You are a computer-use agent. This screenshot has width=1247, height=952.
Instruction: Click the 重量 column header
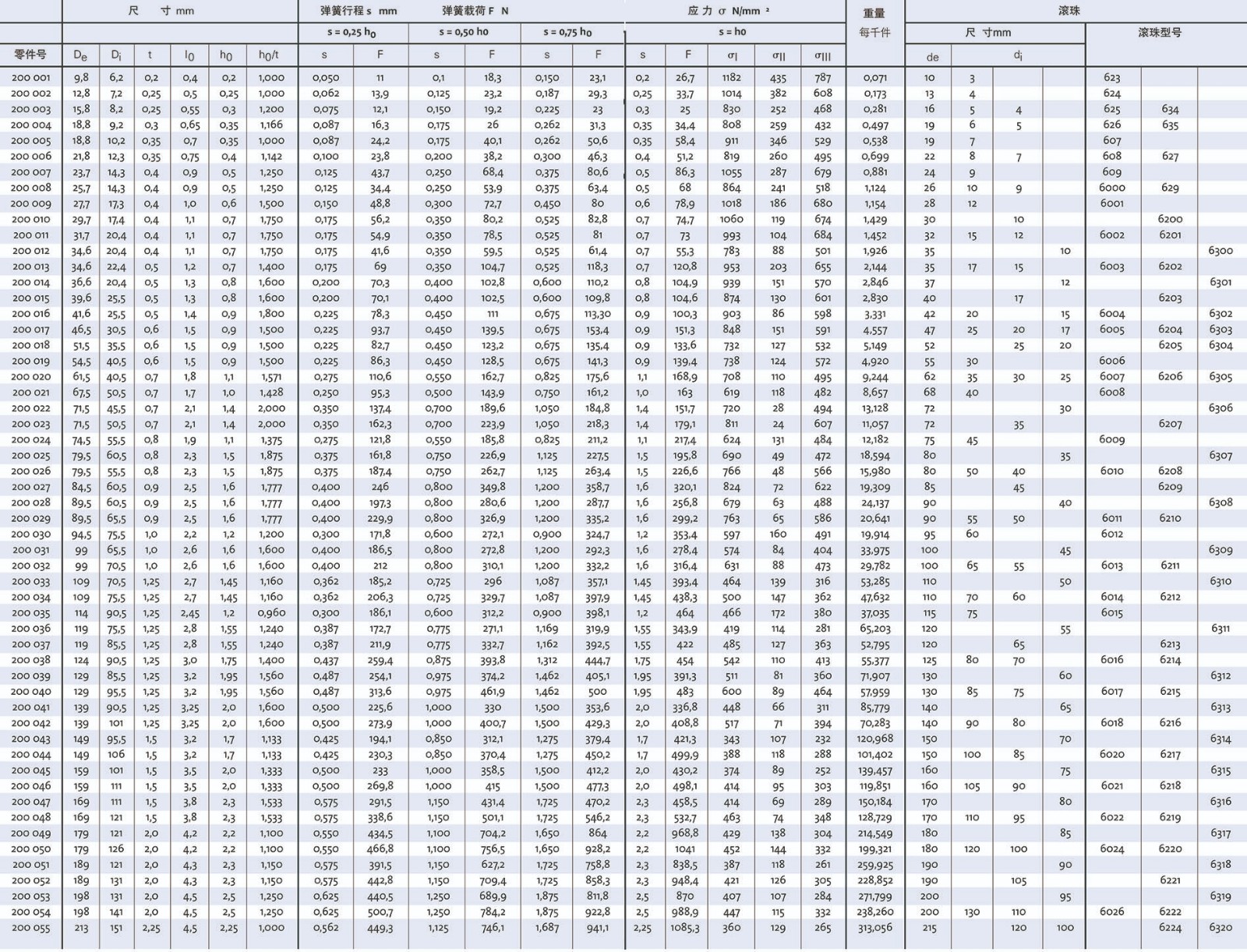coord(874,13)
